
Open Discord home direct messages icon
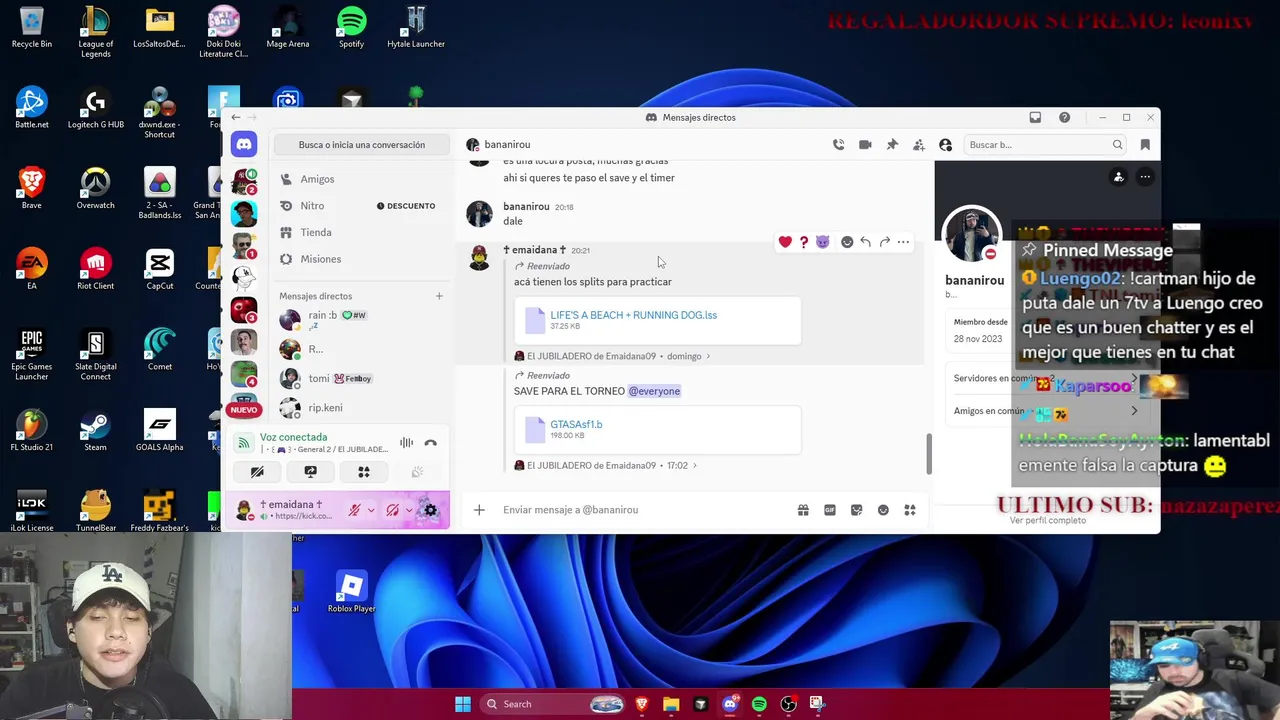tap(244, 145)
